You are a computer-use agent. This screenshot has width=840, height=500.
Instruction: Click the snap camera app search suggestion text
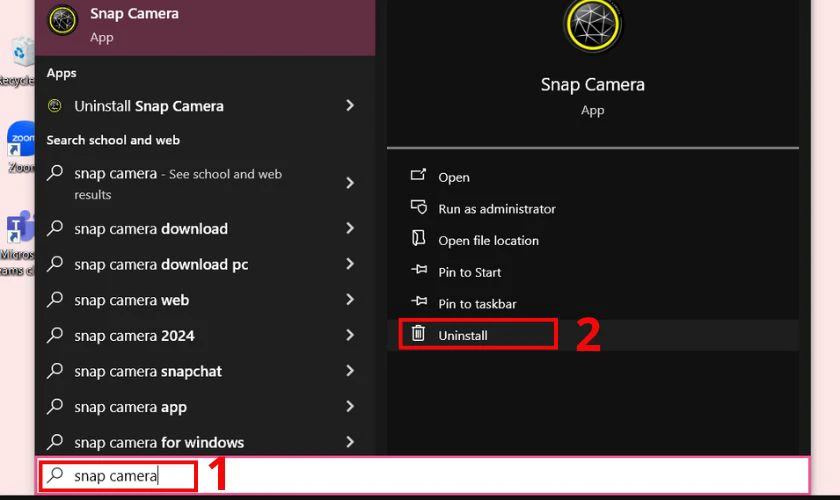coord(130,407)
